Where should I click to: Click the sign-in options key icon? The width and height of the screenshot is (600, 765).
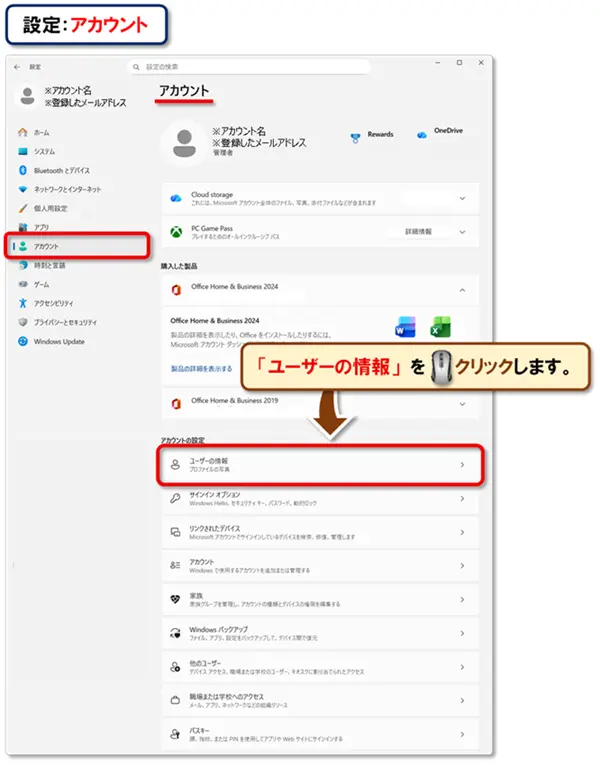(175, 498)
